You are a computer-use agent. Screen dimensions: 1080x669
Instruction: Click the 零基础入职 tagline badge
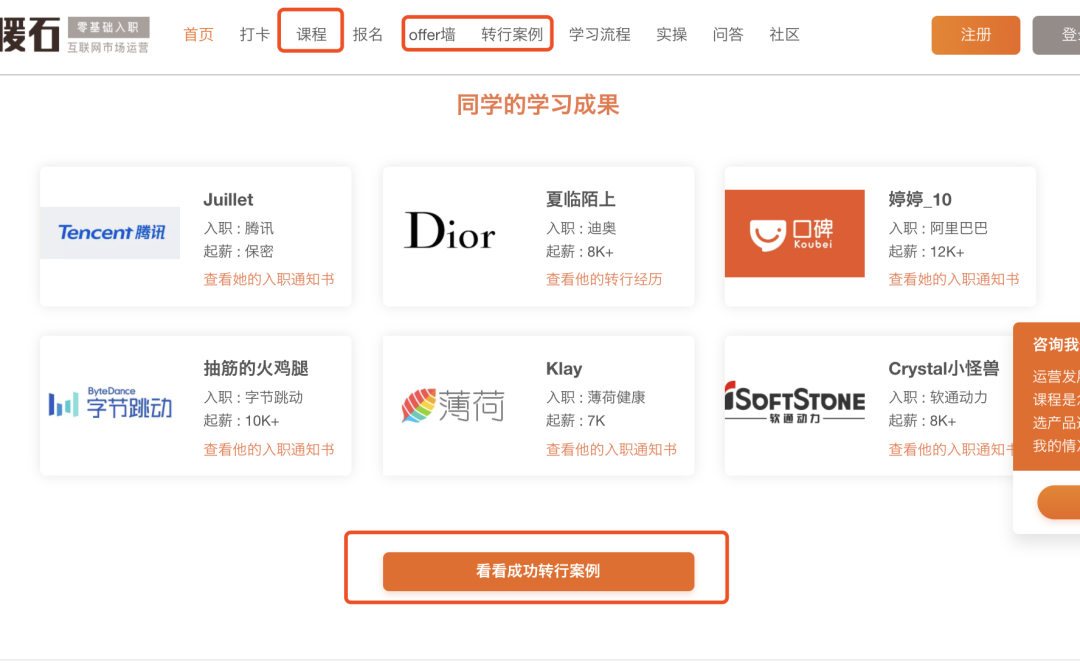pyautogui.click(x=108, y=28)
